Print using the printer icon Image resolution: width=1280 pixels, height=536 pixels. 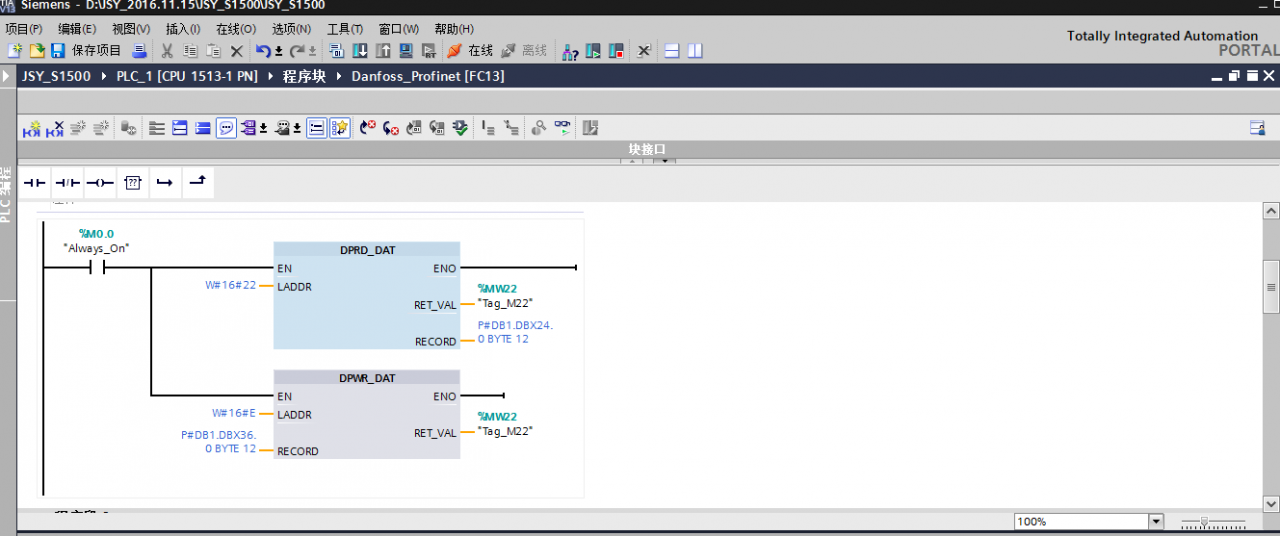click(x=140, y=50)
